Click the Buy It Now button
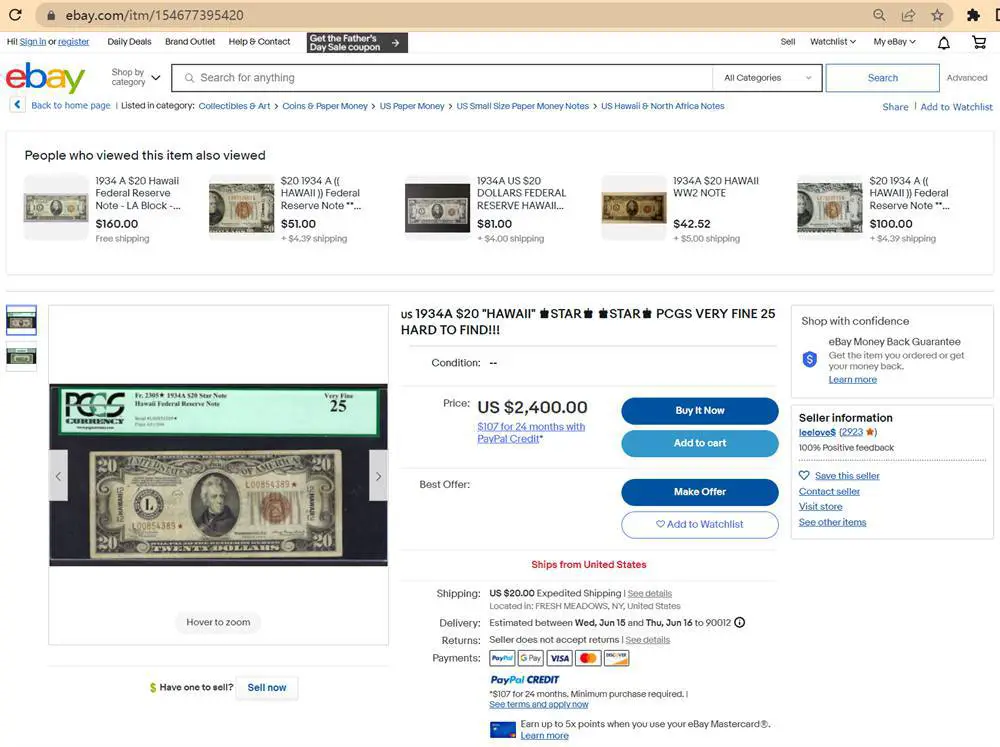This screenshot has width=1000, height=747. click(x=700, y=411)
